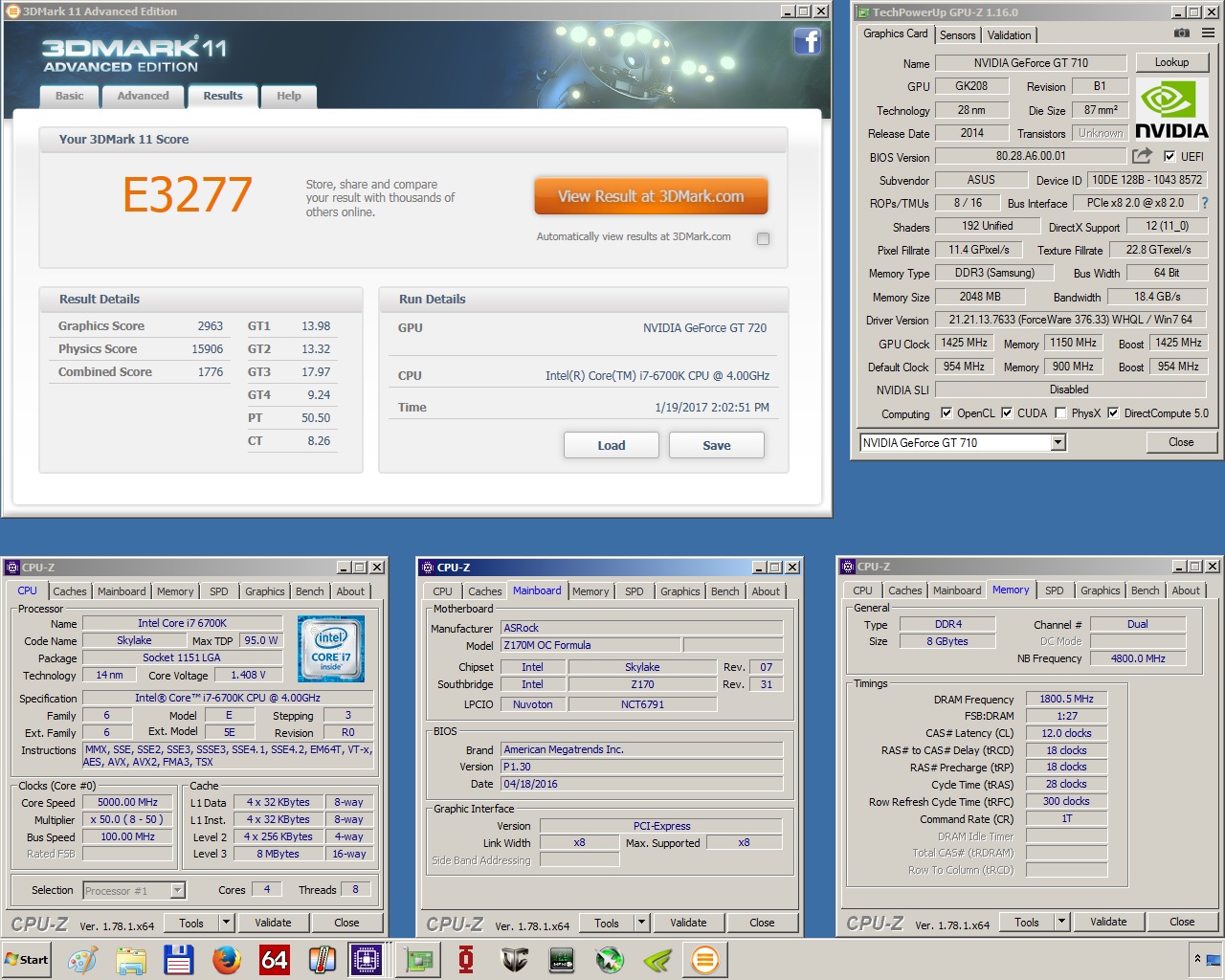Open Paint from the taskbar

pos(82,959)
